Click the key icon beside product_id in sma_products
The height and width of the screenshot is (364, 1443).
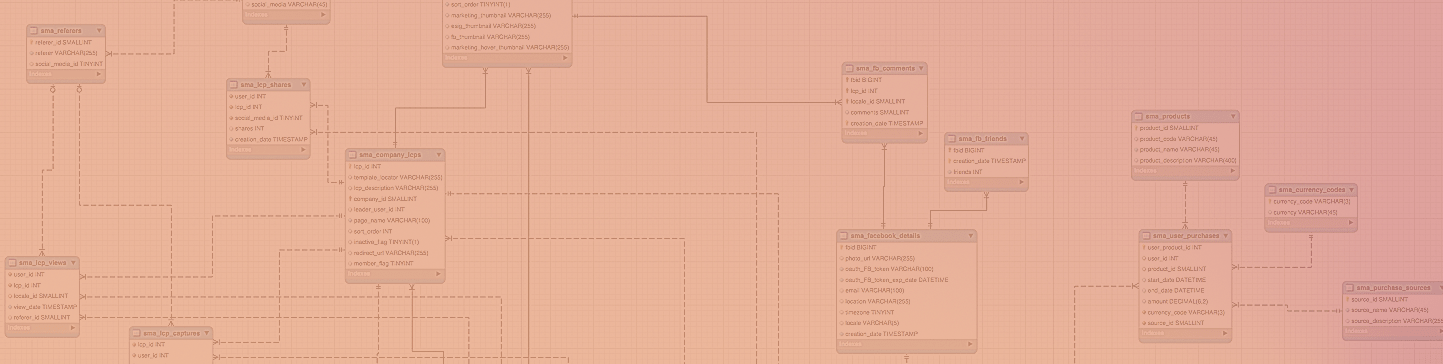click(x=1137, y=128)
